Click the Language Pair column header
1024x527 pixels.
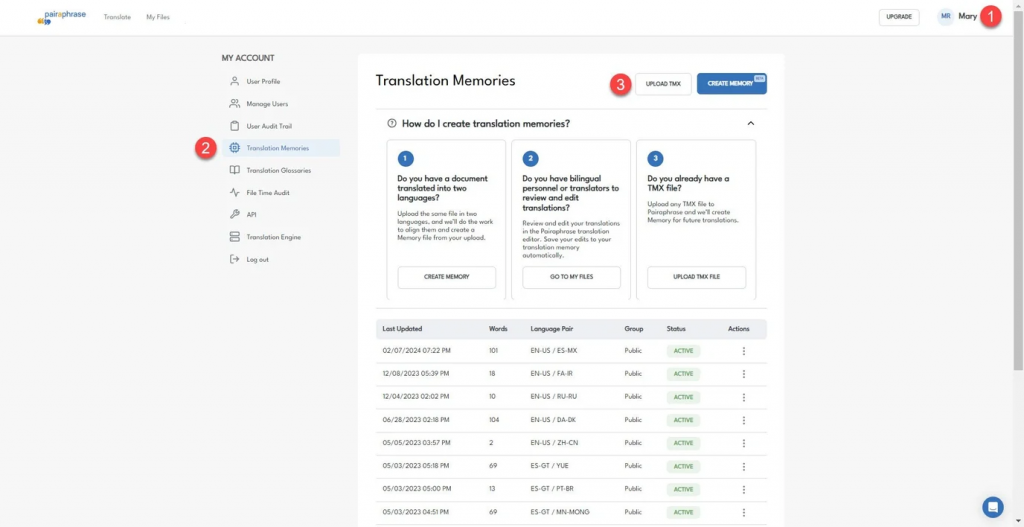(554, 328)
